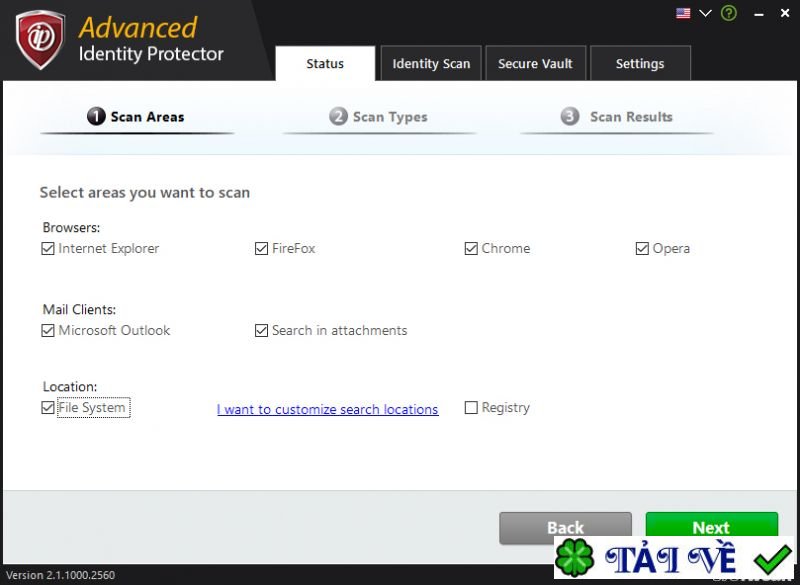
Task: Click the 'Browsers:' label
Action: tap(71, 227)
